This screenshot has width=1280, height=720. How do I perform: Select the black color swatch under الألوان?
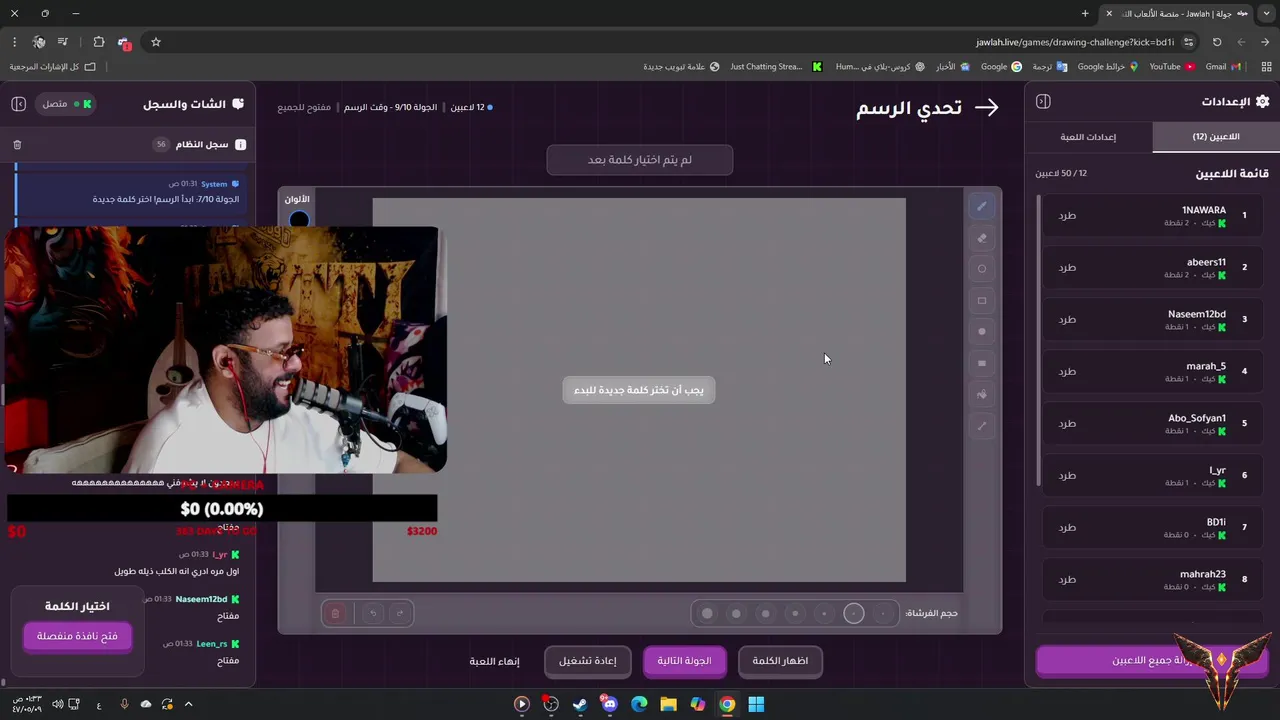point(298,219)
